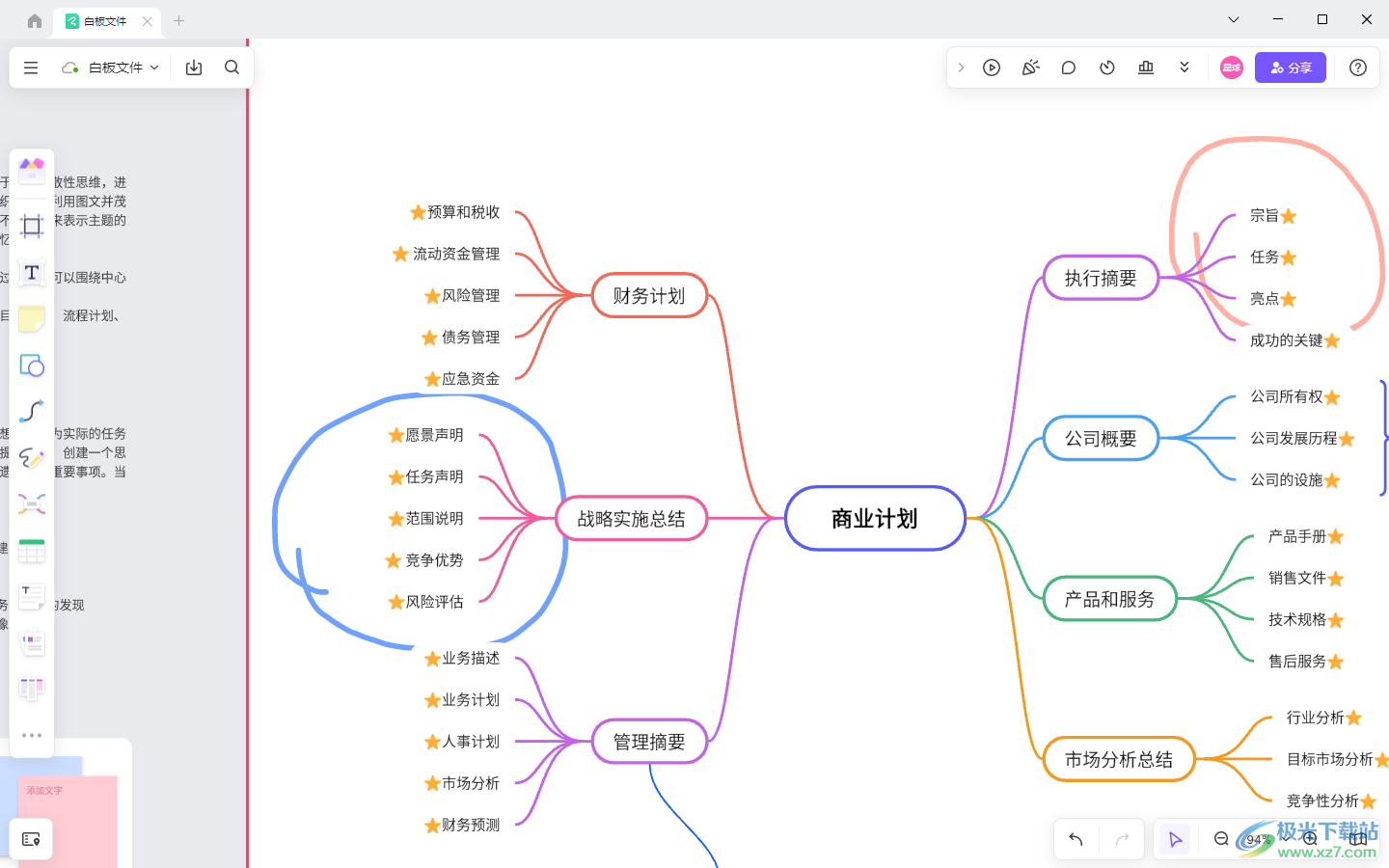Open the timer icon
Screen dimensions: 1389x868
click(1107, 68)
